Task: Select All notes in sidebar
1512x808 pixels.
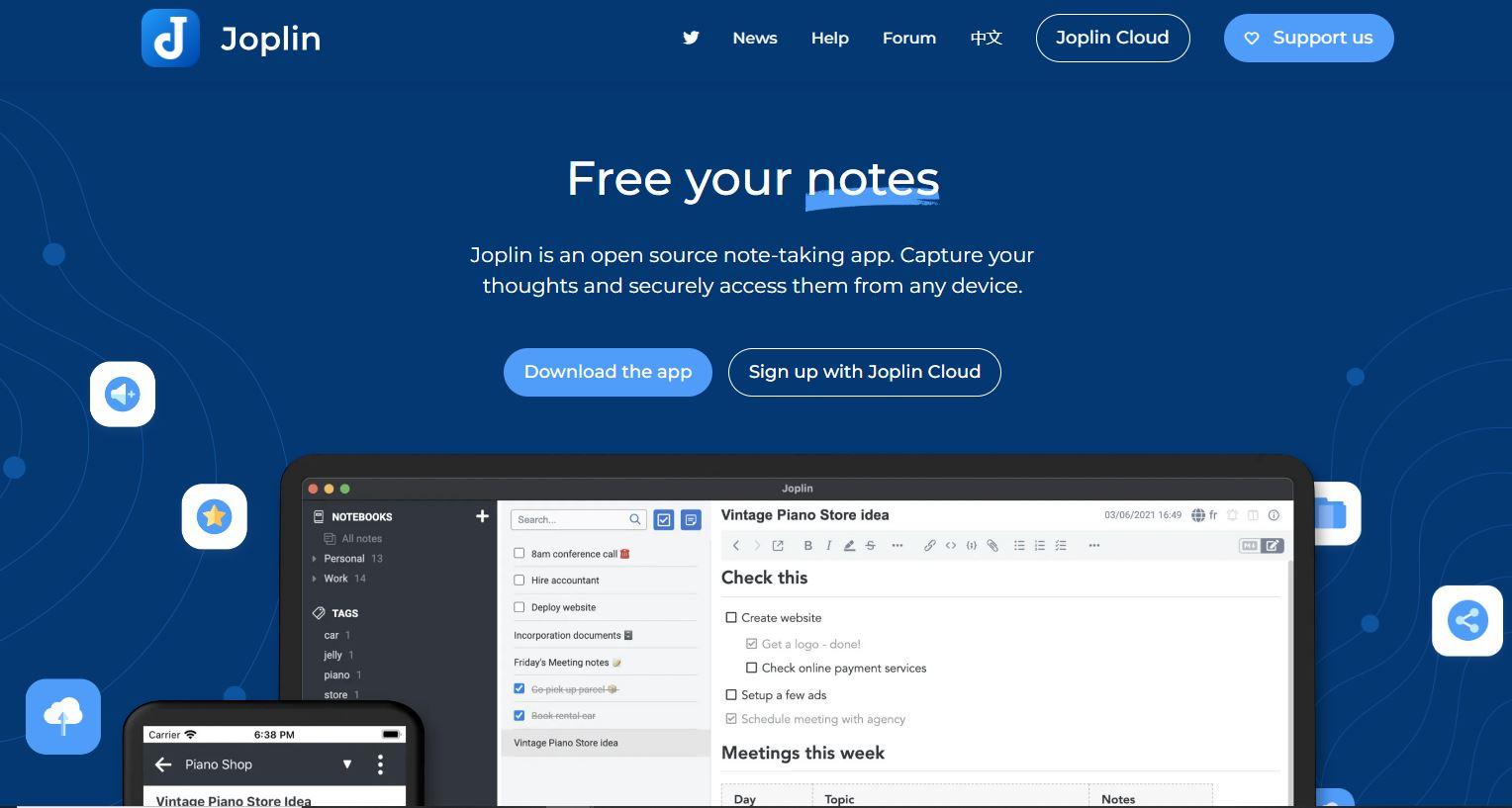Action: point(361,539)
